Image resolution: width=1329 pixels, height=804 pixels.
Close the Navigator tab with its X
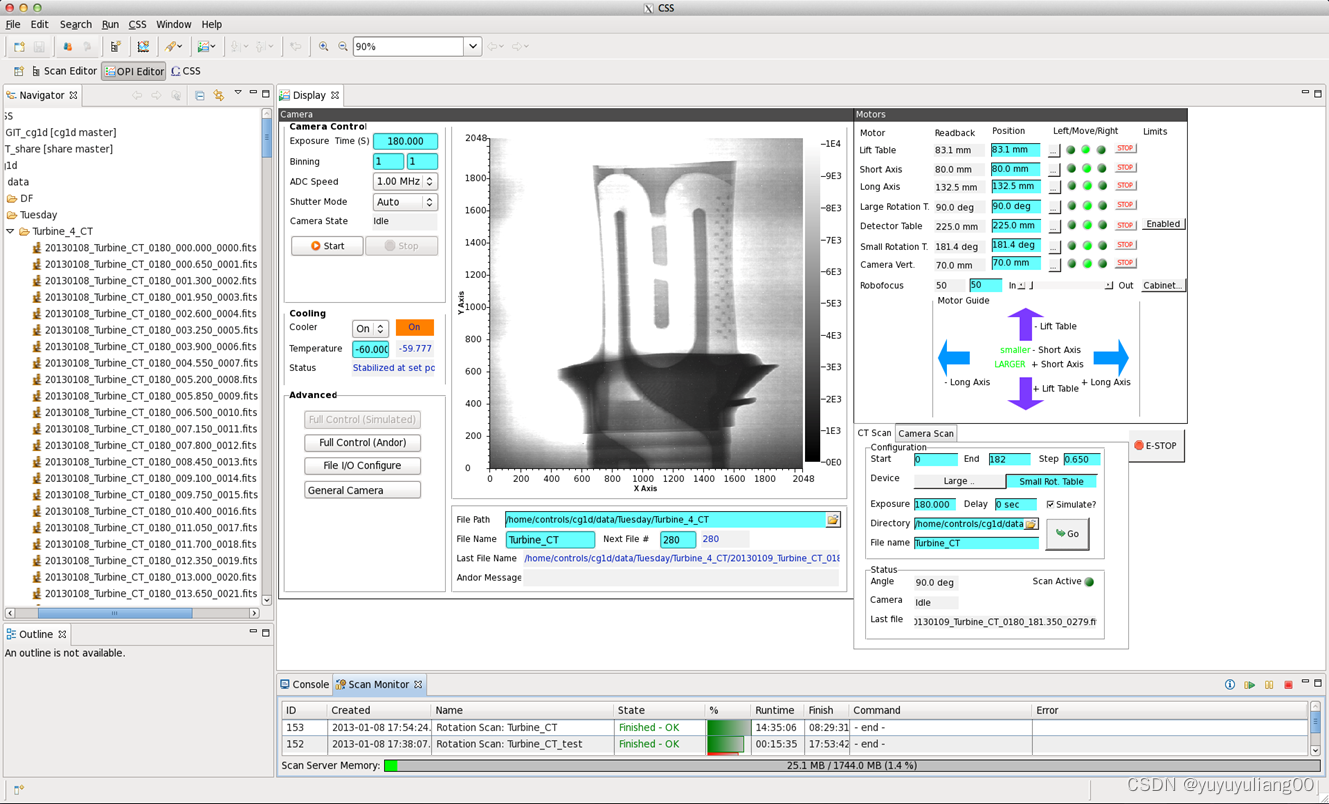[x=73, y=95]
